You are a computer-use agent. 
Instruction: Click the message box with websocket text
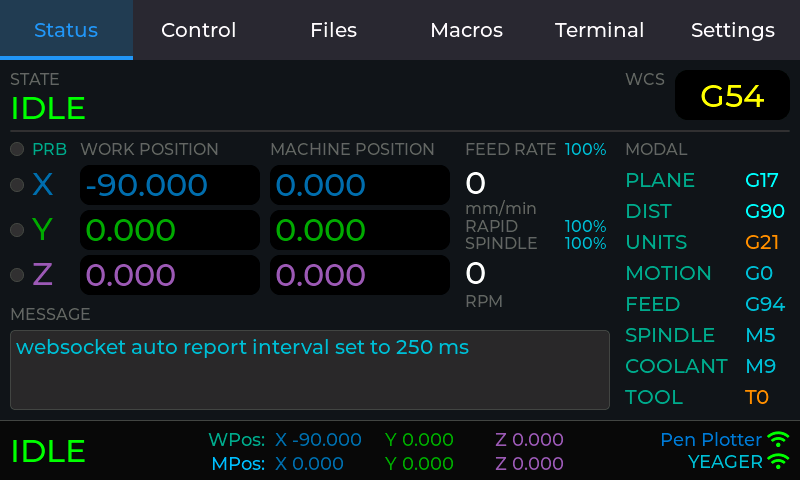click(310, 370)
